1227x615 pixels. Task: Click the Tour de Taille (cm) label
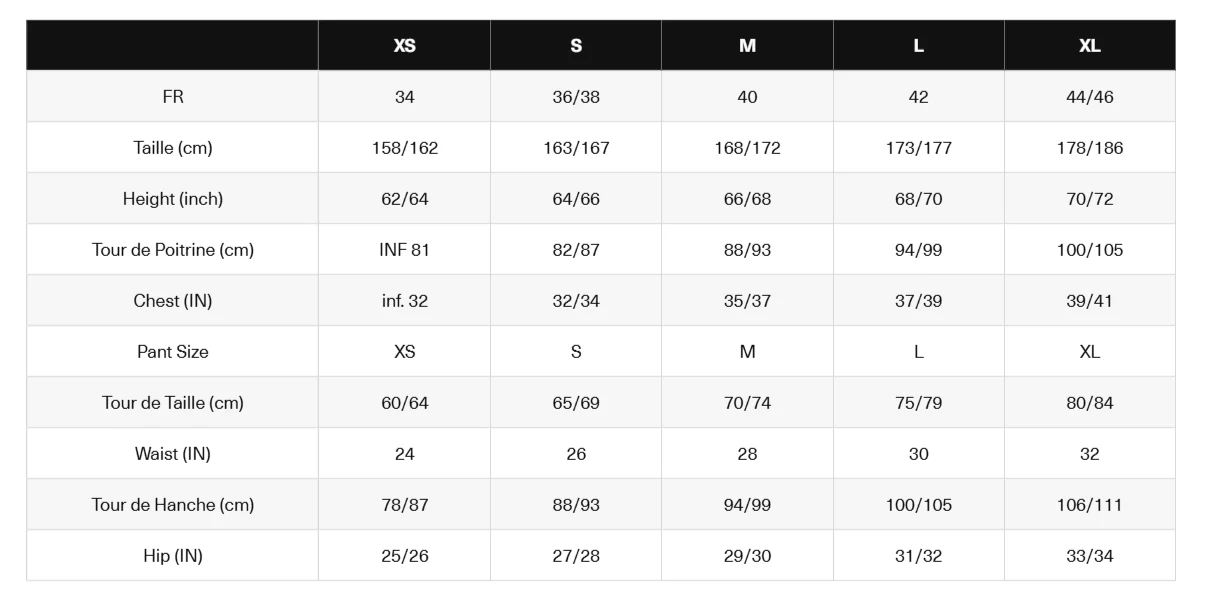173,403
